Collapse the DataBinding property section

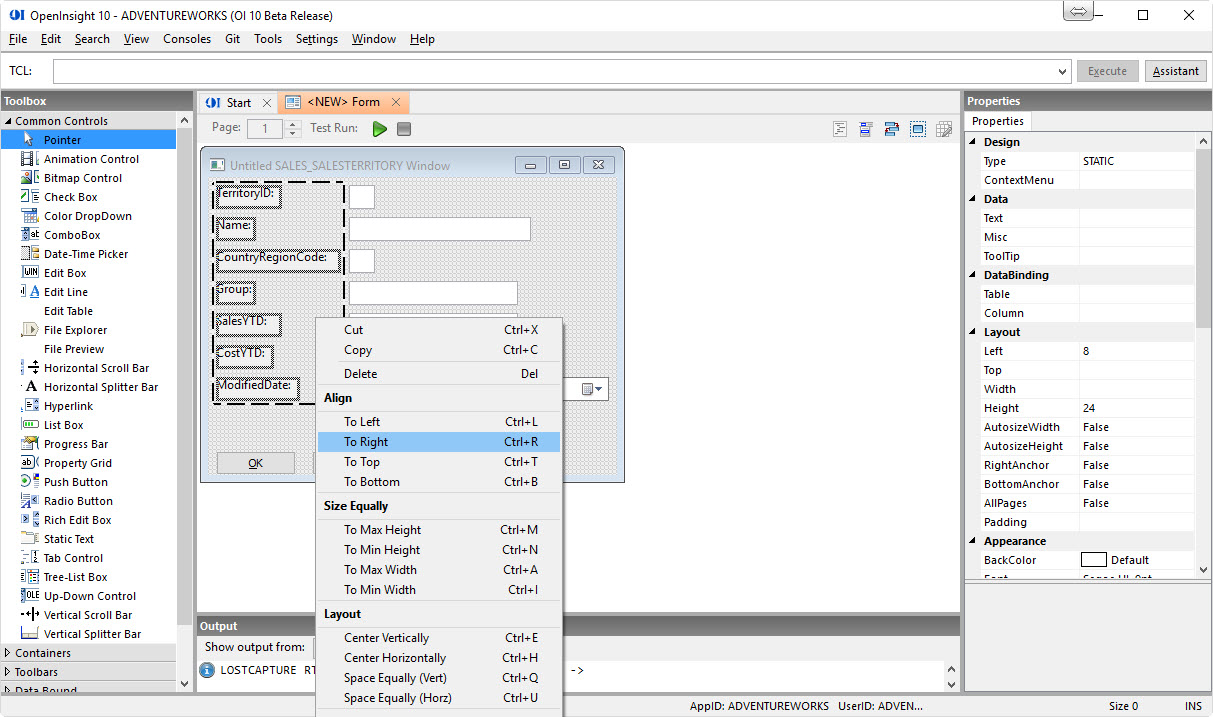(x=973, y=275)
